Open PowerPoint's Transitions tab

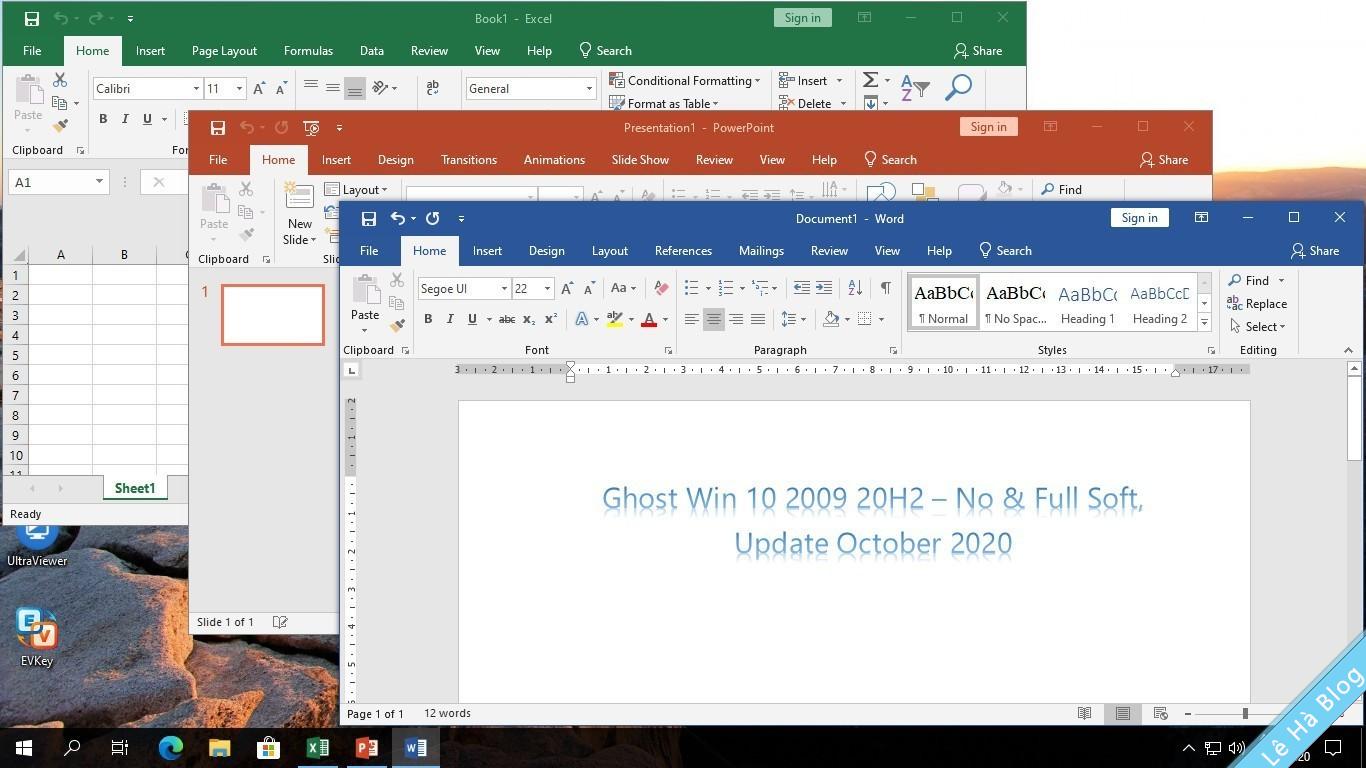point(469,160)
